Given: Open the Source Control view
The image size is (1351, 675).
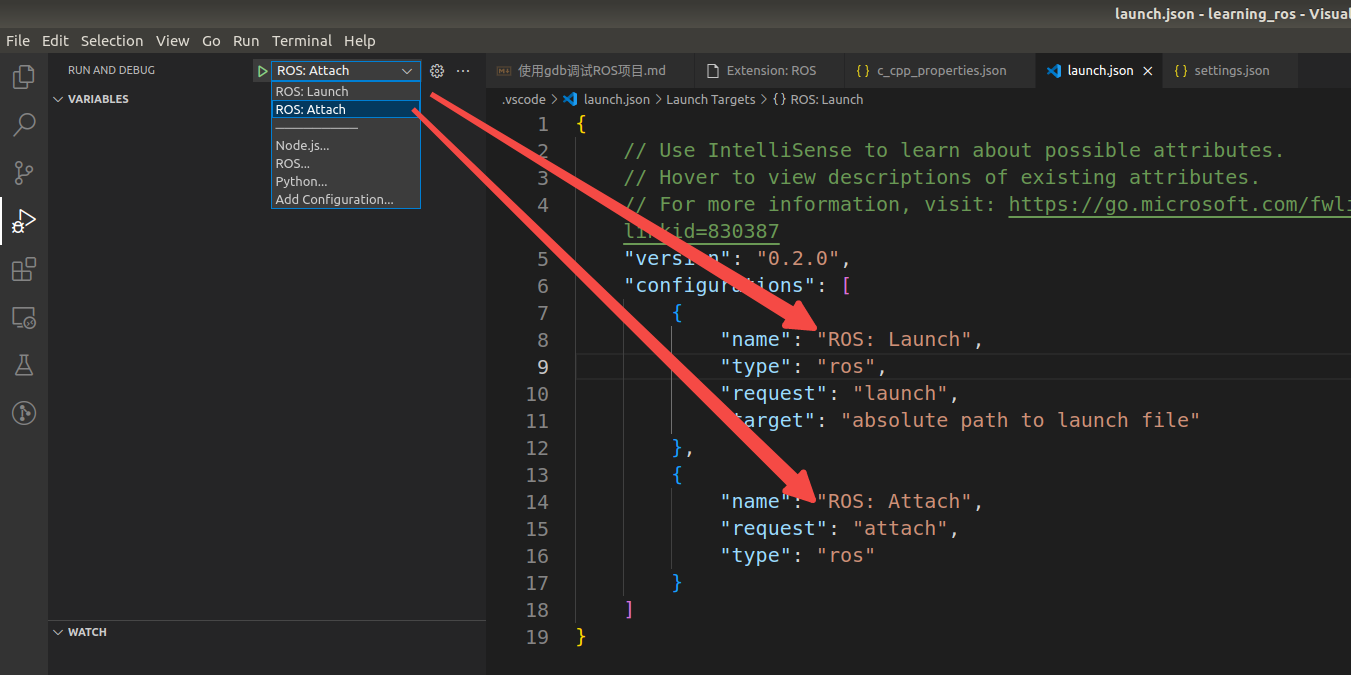Looking at the screenshot, I should pos(24,173).
